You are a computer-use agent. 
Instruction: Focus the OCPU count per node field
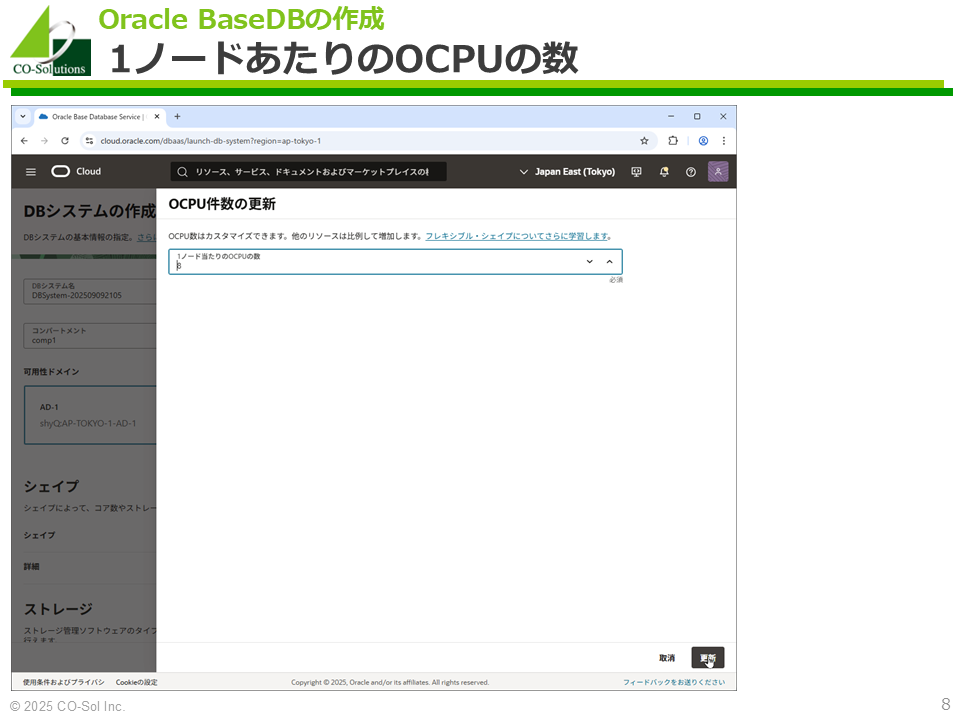click(396, 261)
